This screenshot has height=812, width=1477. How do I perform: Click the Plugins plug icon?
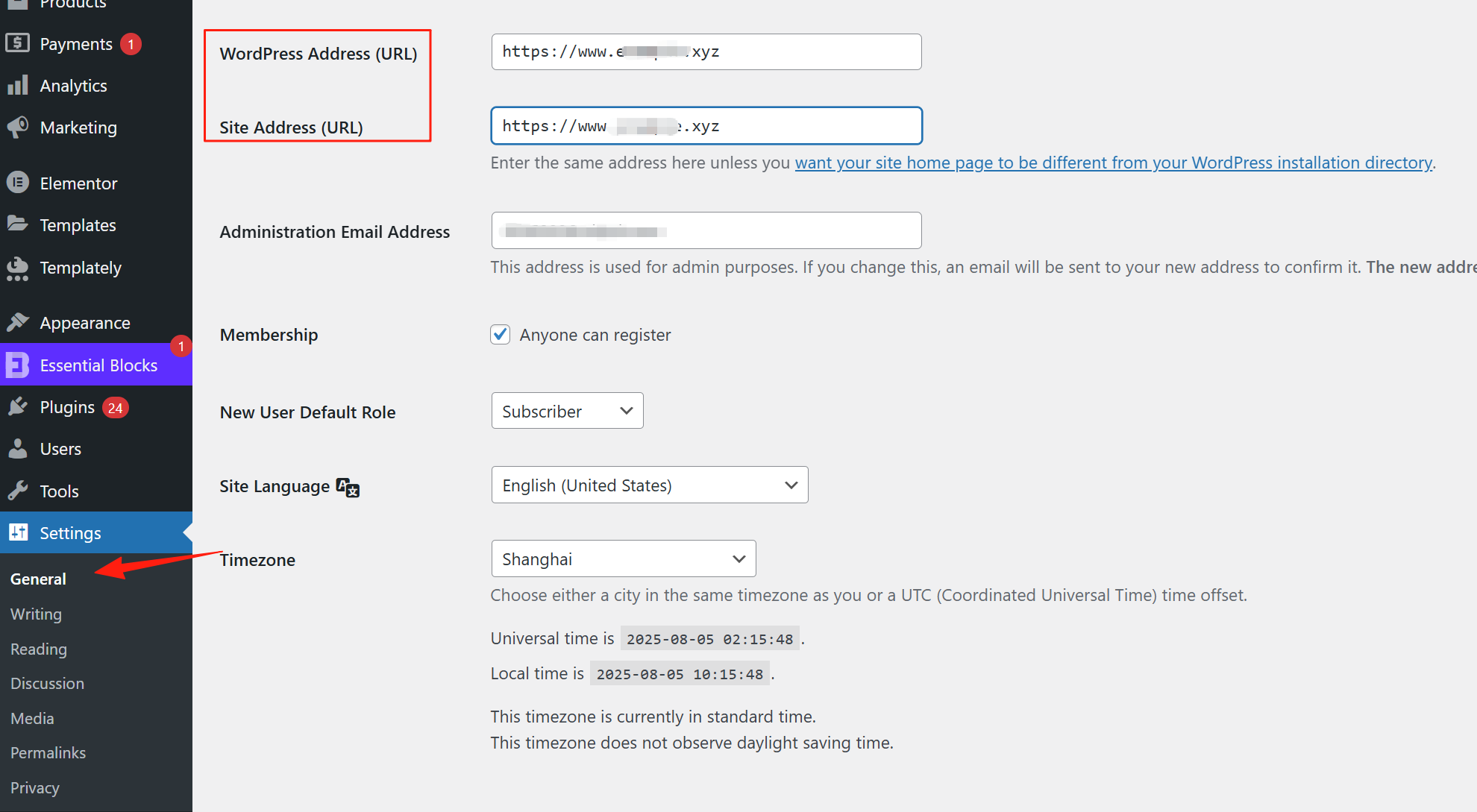pyautogui.click(x=17, y=406)
